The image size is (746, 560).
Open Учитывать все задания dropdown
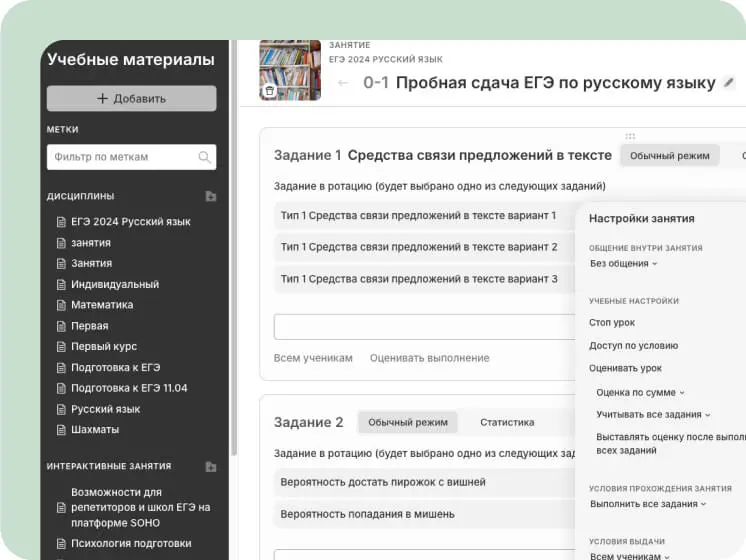pyautogui.click(x=653, y=414)
